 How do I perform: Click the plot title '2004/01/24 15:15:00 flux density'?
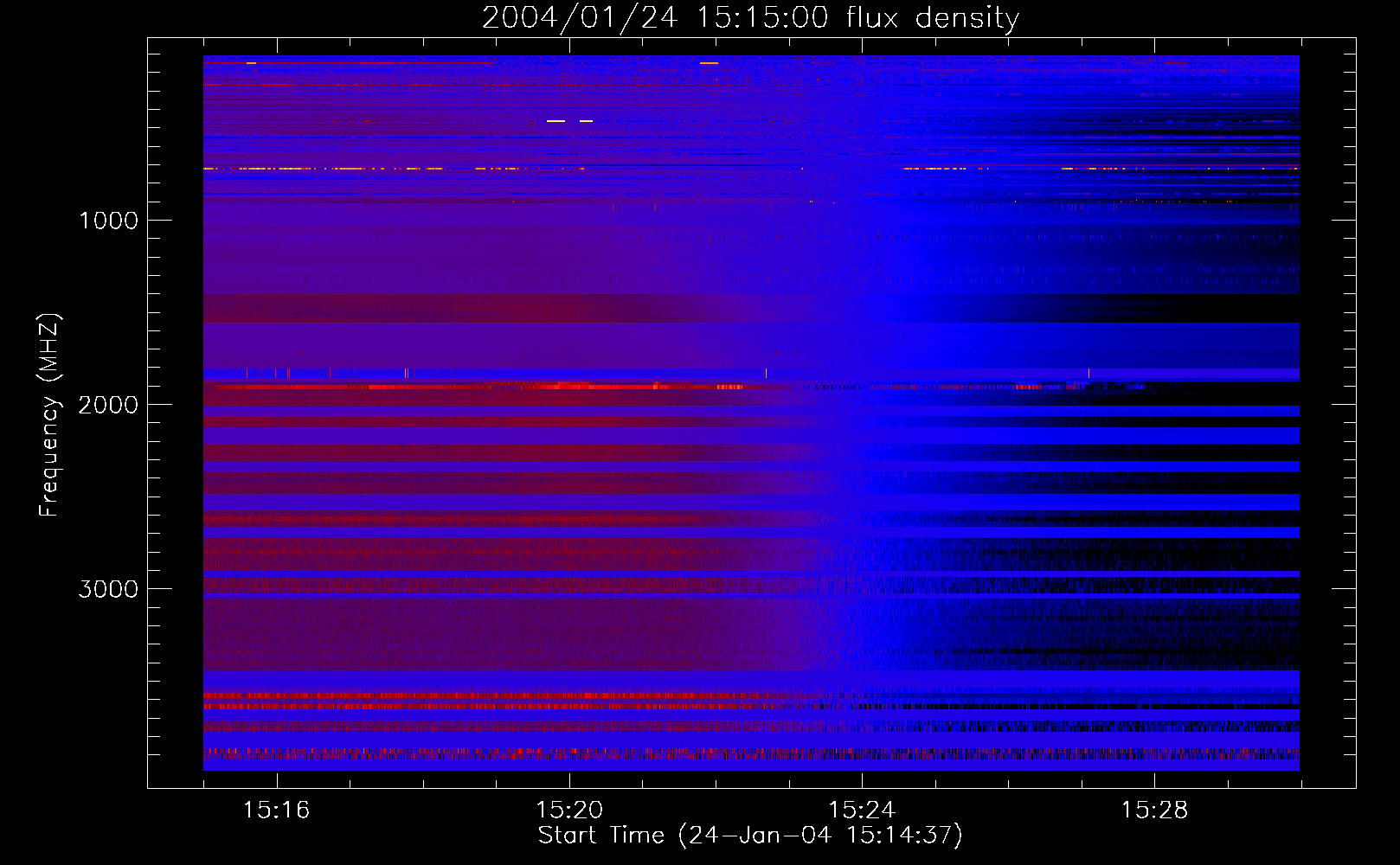750,18
